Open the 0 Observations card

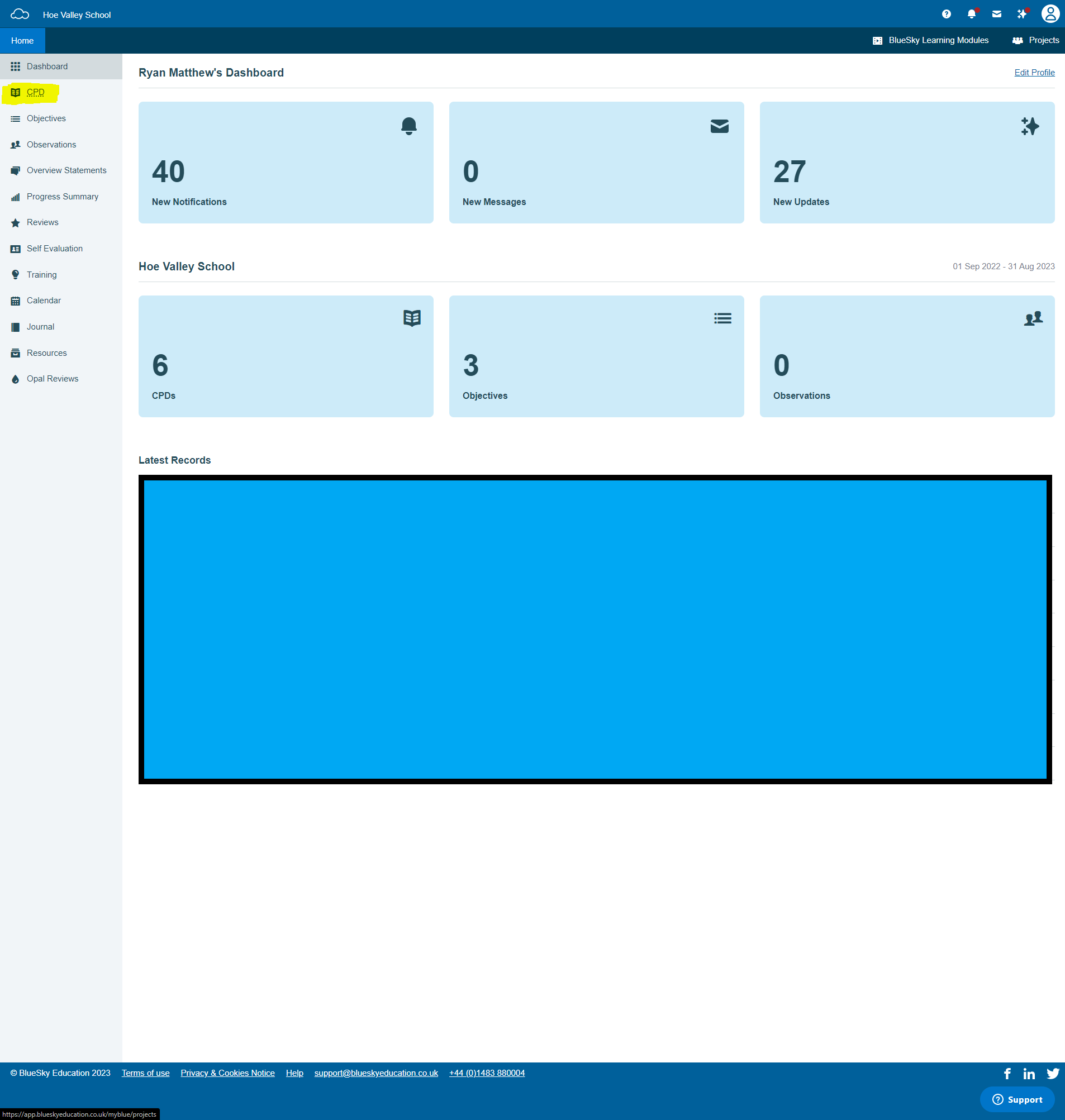[x=907, y=356]
